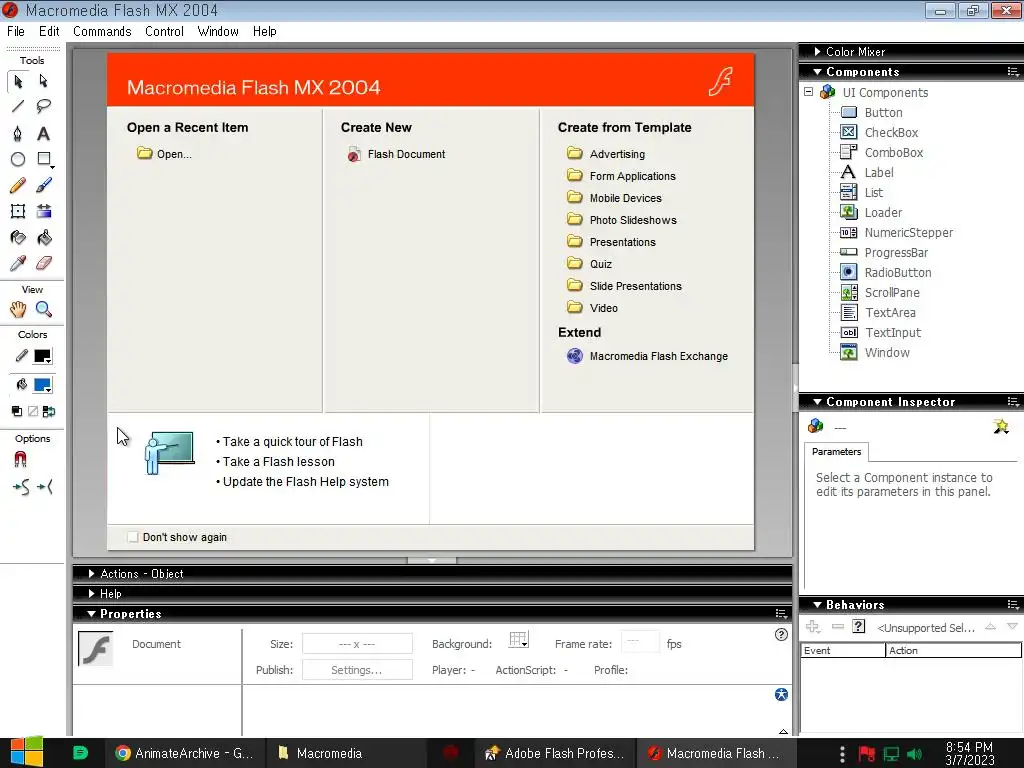Select the Free Transform tool
Viewport: 1024px width, 768px height.
pos(18,211)
